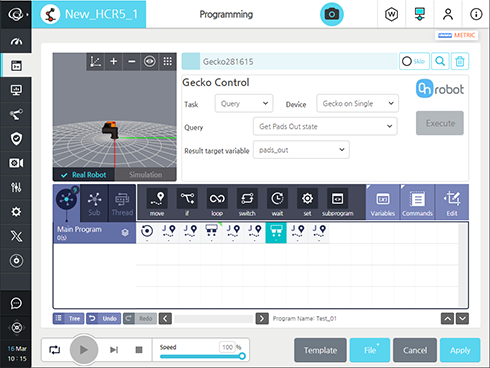This screenshot has width=490, height=368.
Task: Select the wait command icon
Action: pyautogui.click(x=277, y=202)
